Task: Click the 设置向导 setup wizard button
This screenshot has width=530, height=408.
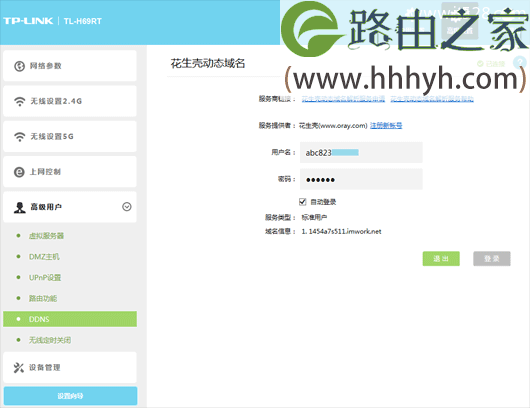Action: coord(70,396)
